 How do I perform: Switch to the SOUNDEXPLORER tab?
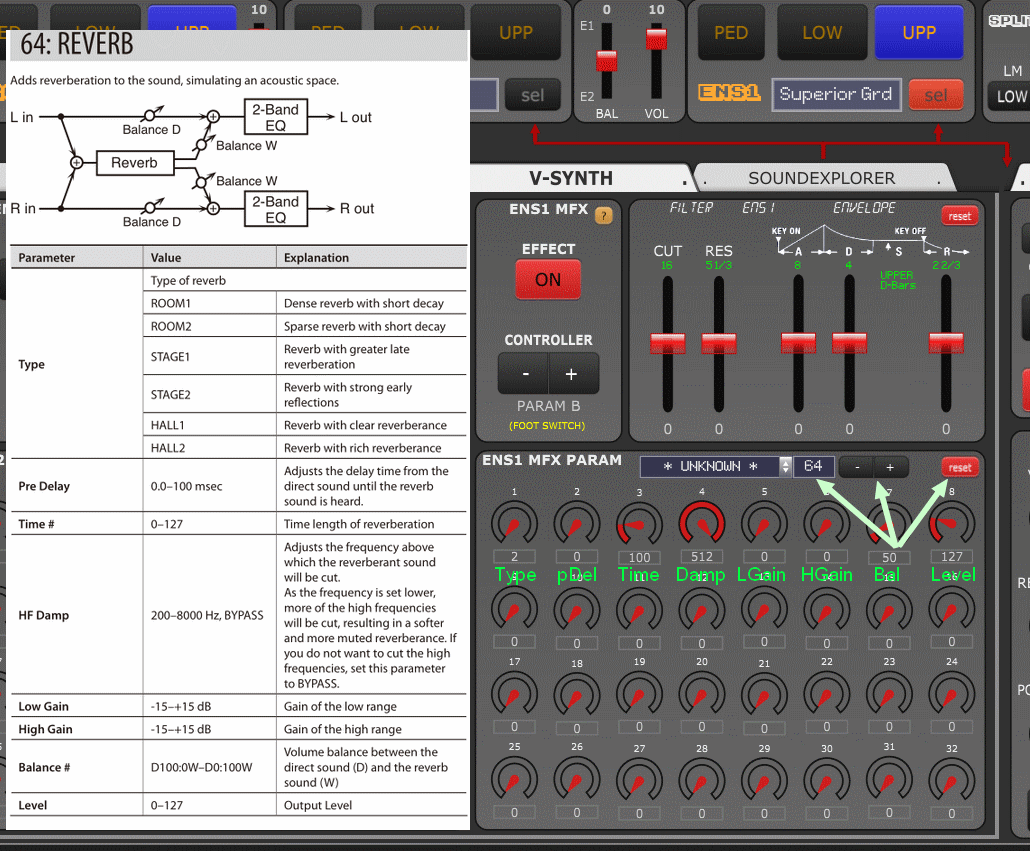pyautogui.click(x=821, y=178)
